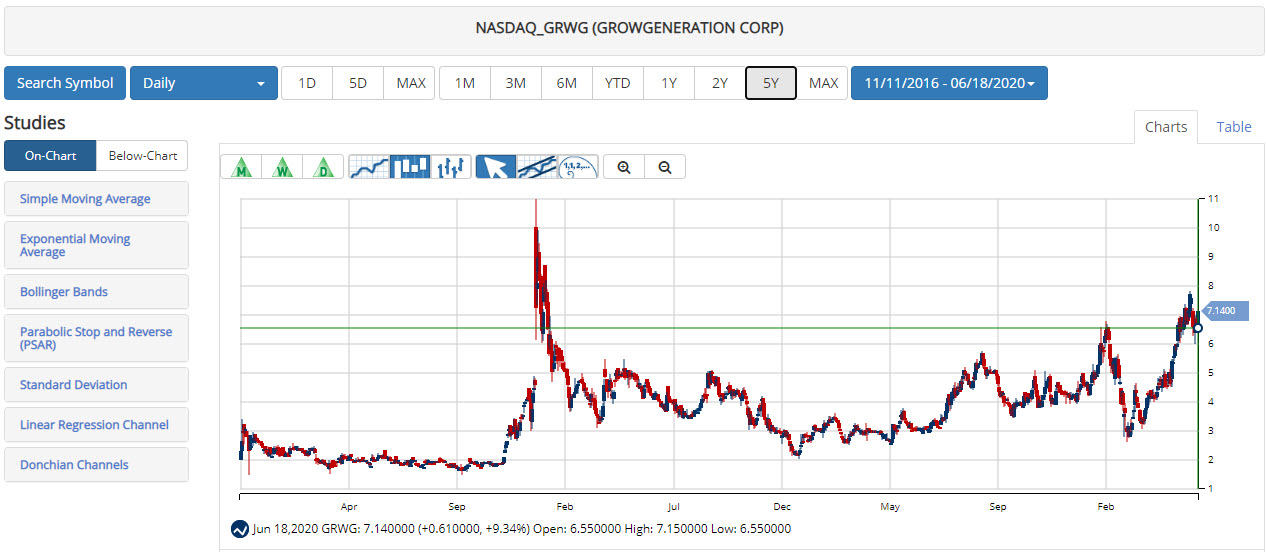Viewport: 1266px width, 552px height.
Task: Click the weekly triangle (W) icon
Action: (283, 167)
